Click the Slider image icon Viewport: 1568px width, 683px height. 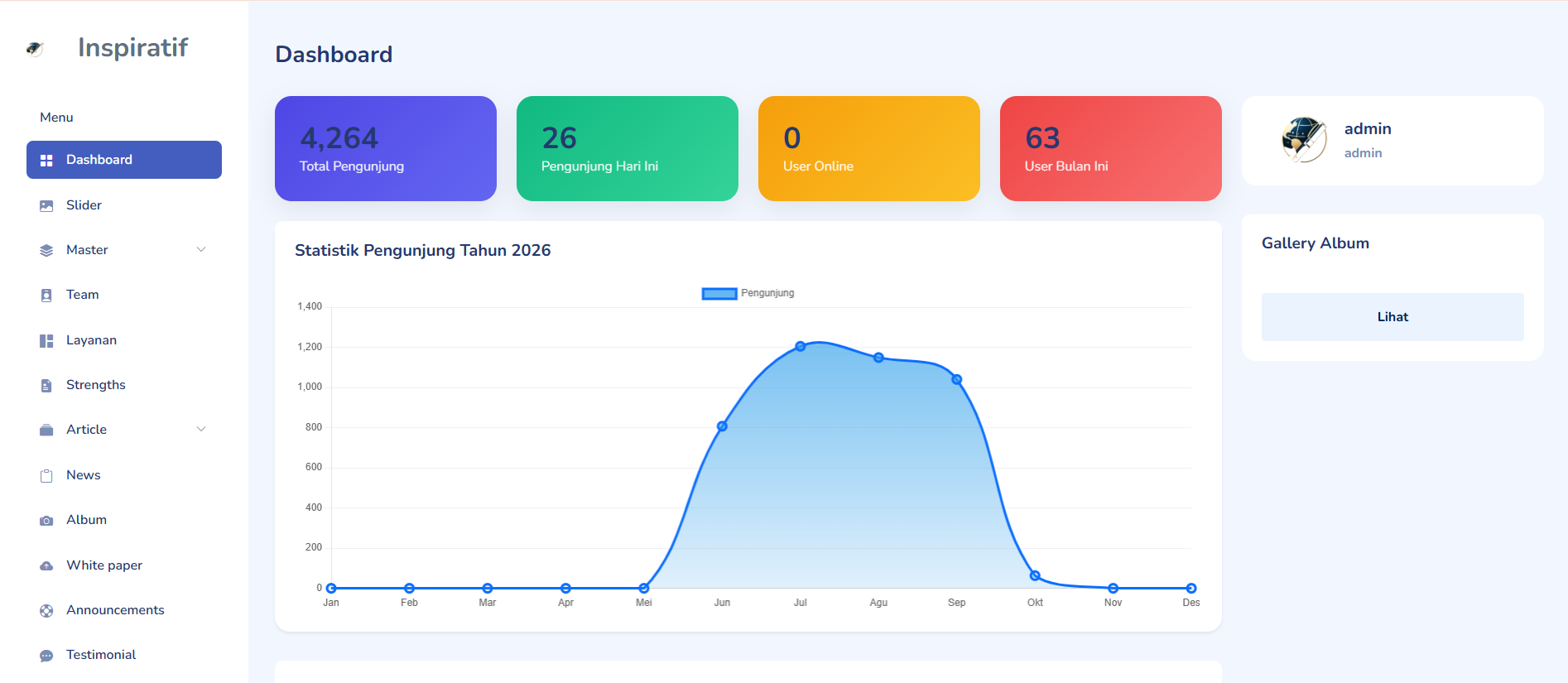[46, 205]
